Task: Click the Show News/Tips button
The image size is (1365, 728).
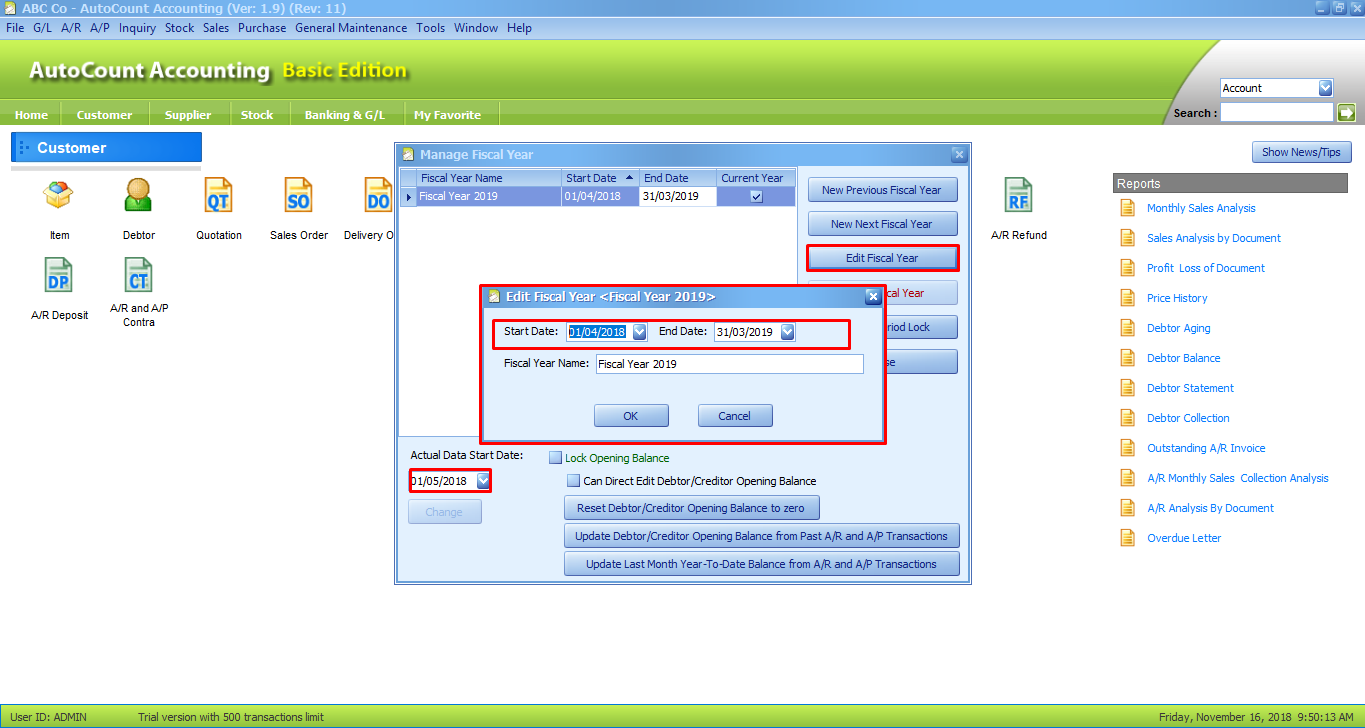Action: [1302, 152]
